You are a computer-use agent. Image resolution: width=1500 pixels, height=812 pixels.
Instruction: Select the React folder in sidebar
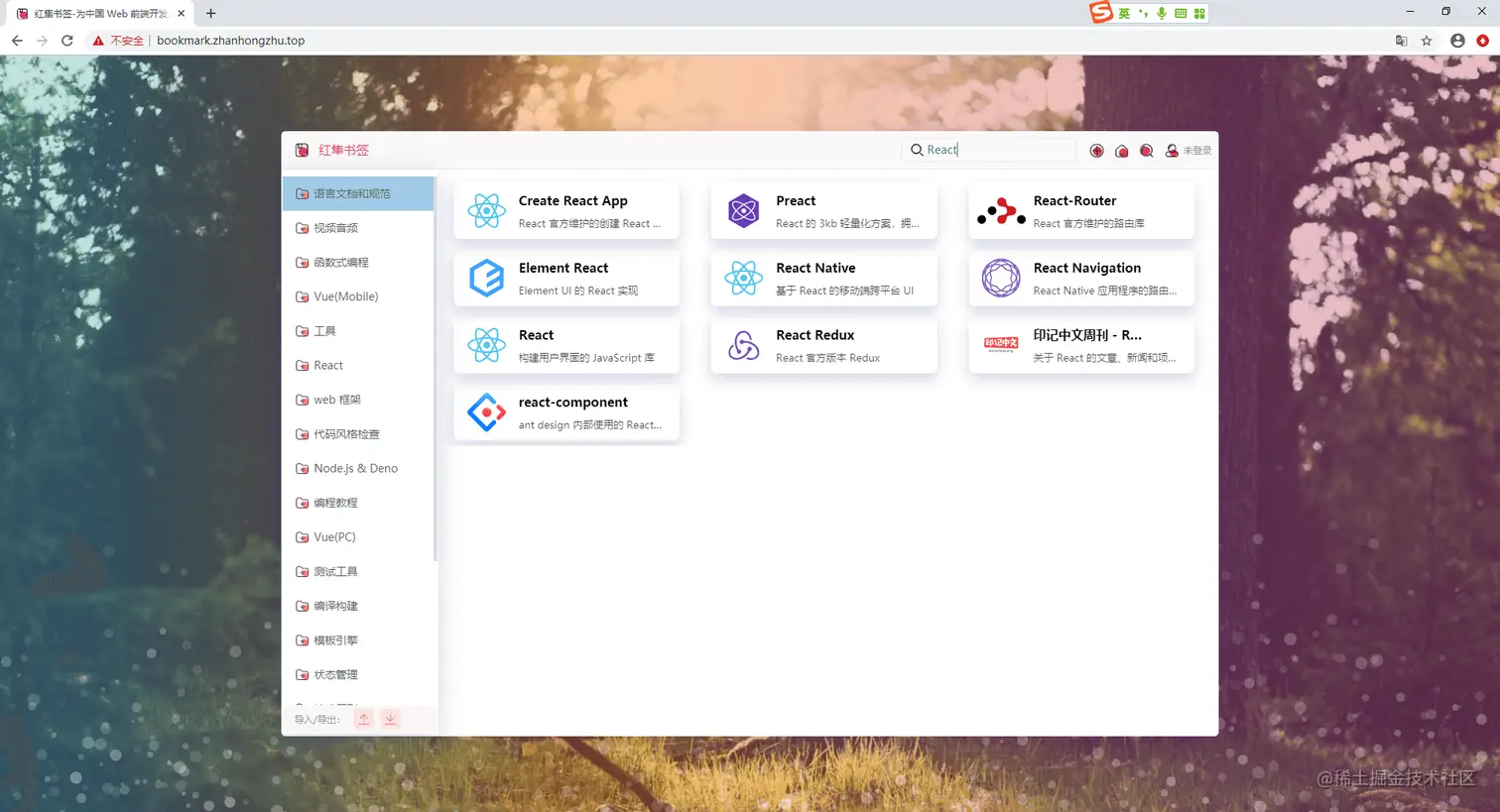tap(358, 366)
